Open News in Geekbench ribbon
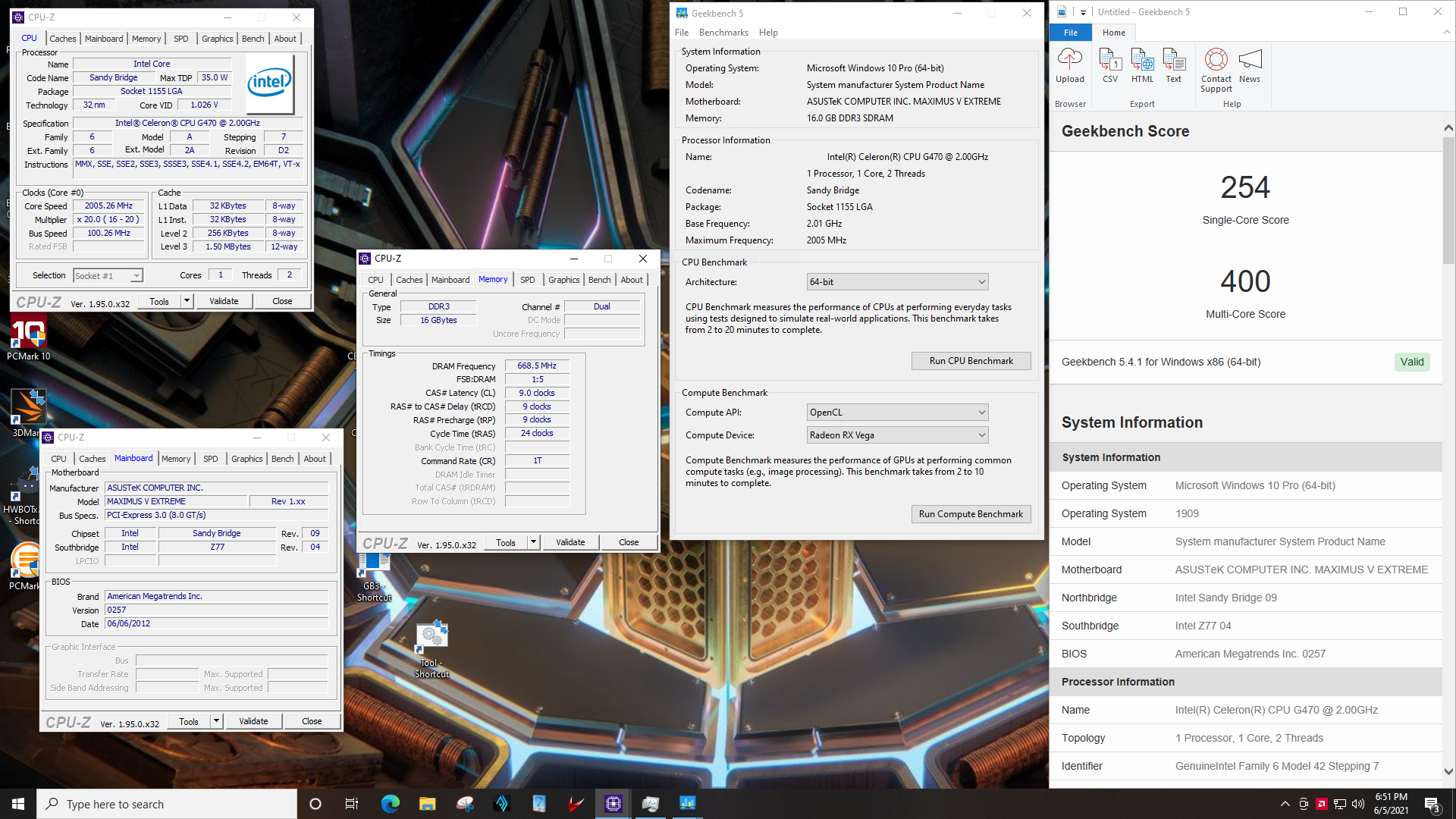Image resolution: width=1456 pixels, height=819 pixels. [1250, 65]
